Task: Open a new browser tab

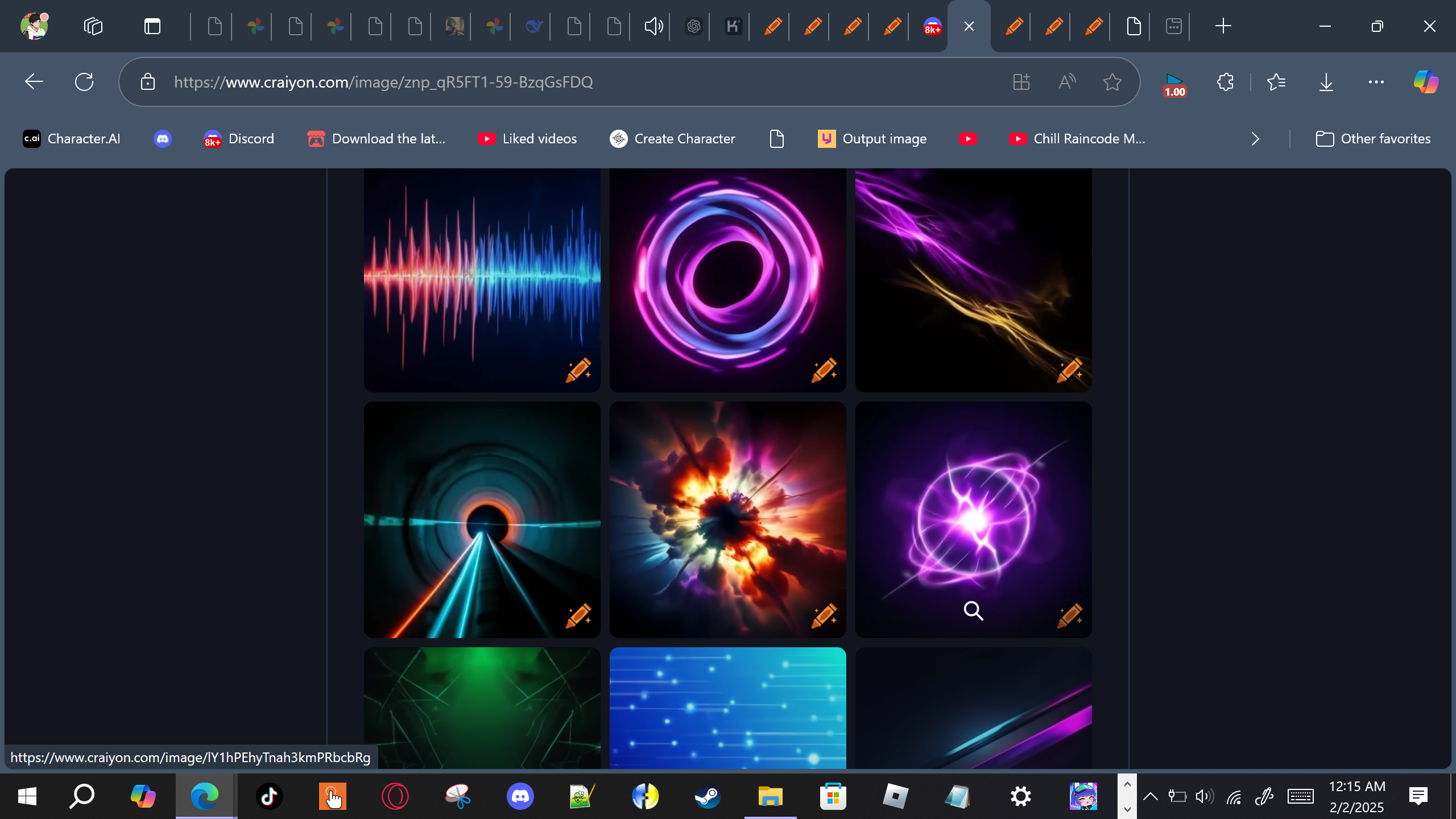Action: click(1223, 26)
